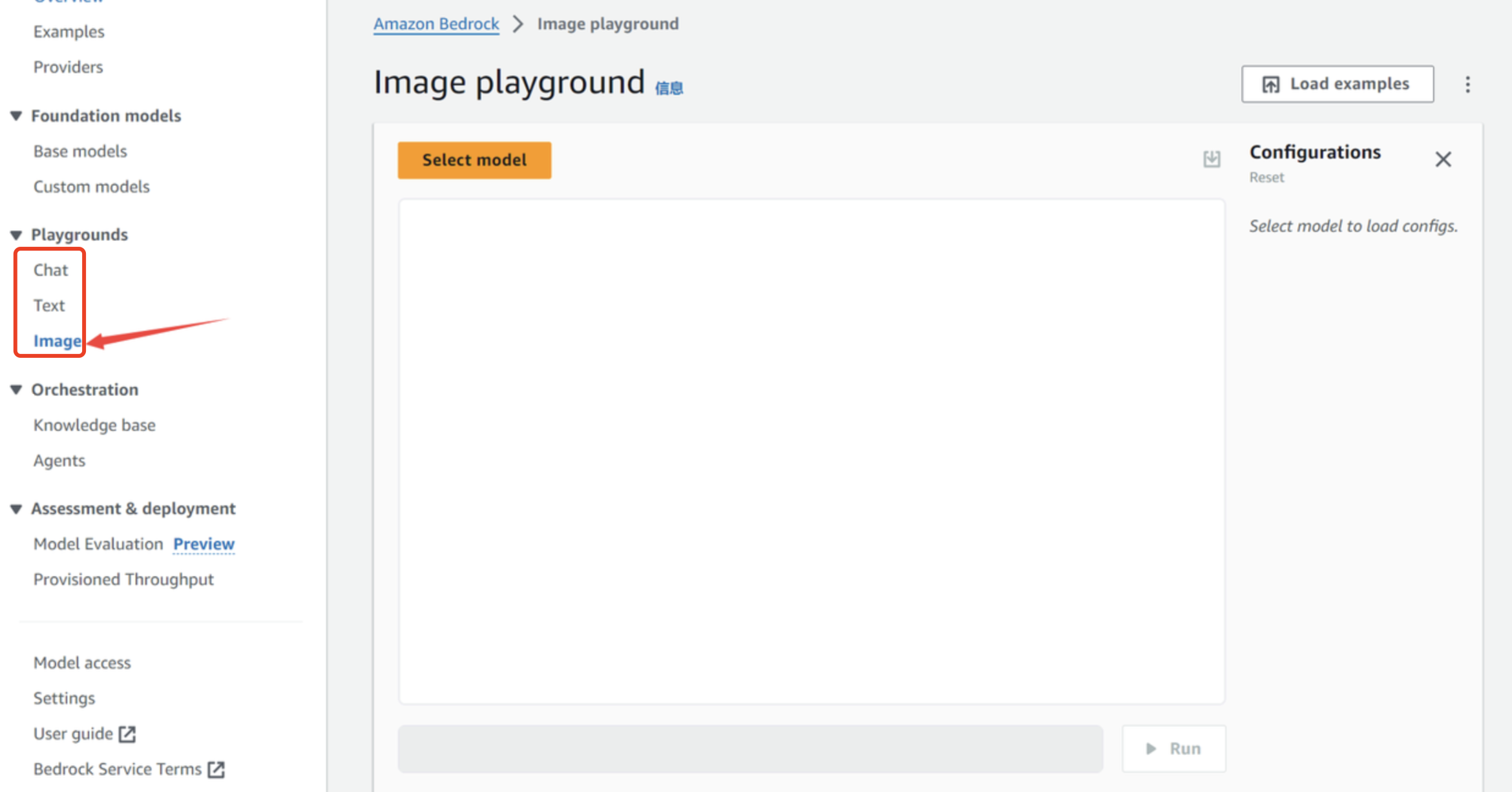Click the Select model button
This screenshot has width=1512, height=792.
pyautogui.click(x=474, y=160)
